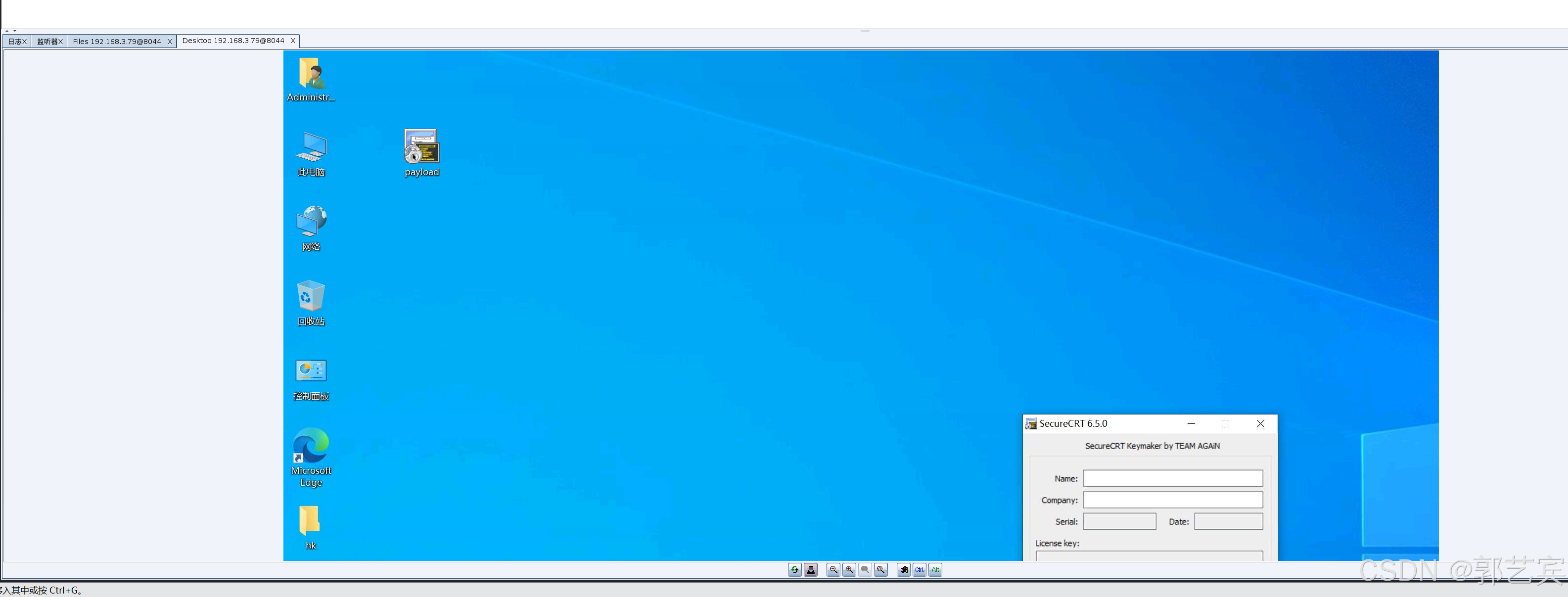Select the hk folder icon
1568x597 pixels.
(311, 528)
